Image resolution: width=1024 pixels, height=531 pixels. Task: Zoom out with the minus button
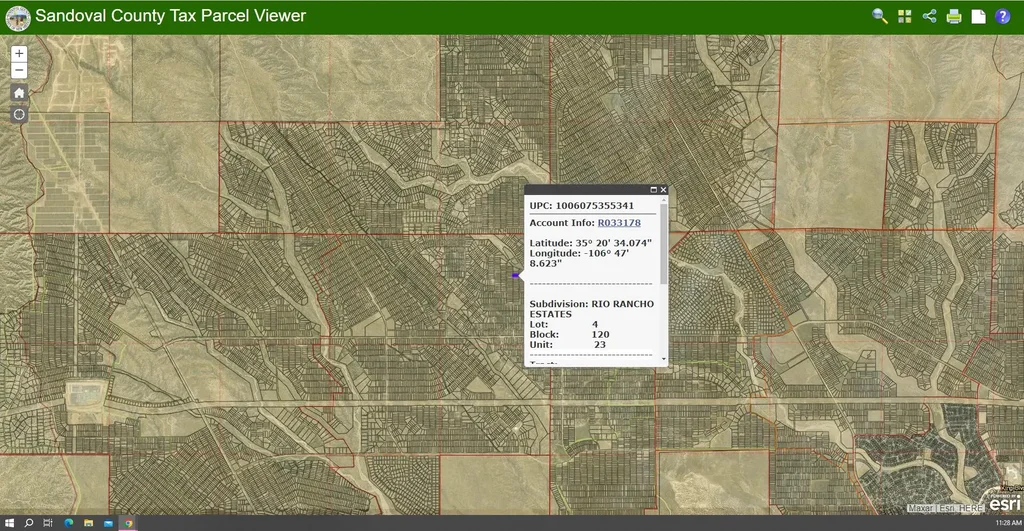coord(19,70)
